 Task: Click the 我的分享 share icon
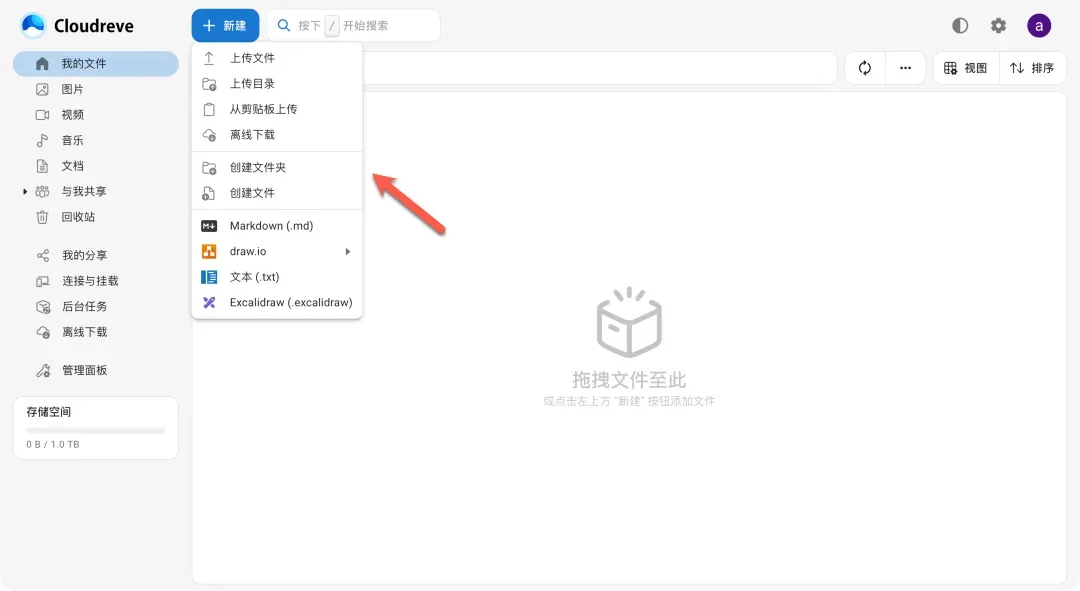click(43, 256)
